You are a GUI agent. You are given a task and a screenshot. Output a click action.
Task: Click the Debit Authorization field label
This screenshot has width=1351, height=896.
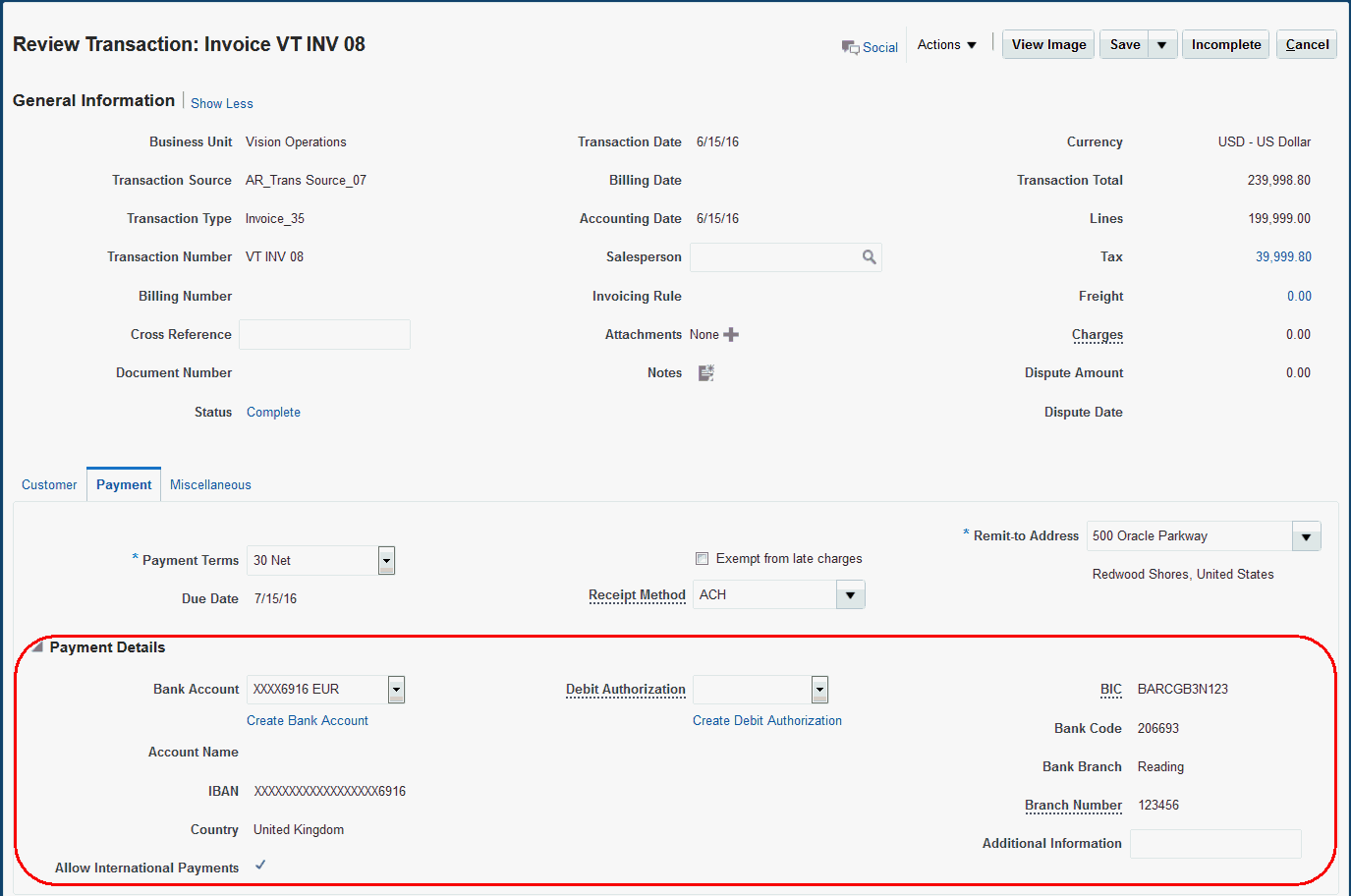(626, 690)
